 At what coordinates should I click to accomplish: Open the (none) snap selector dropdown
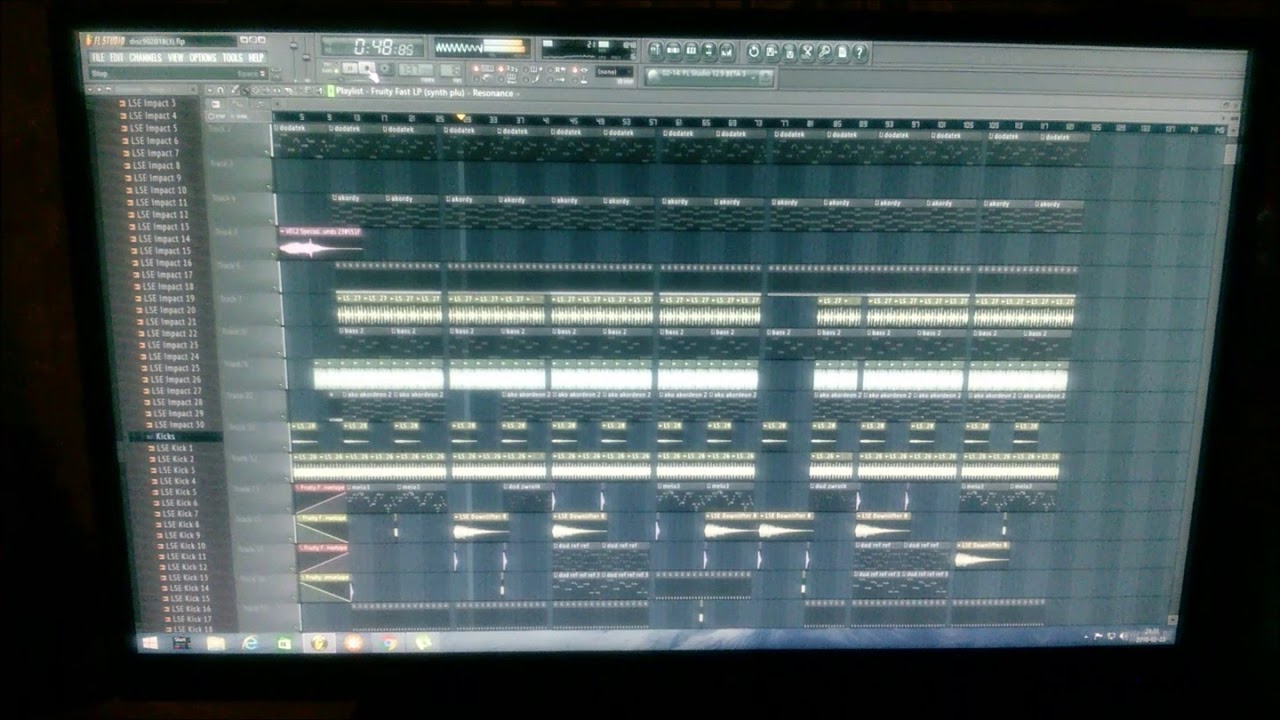coord(614,71)
